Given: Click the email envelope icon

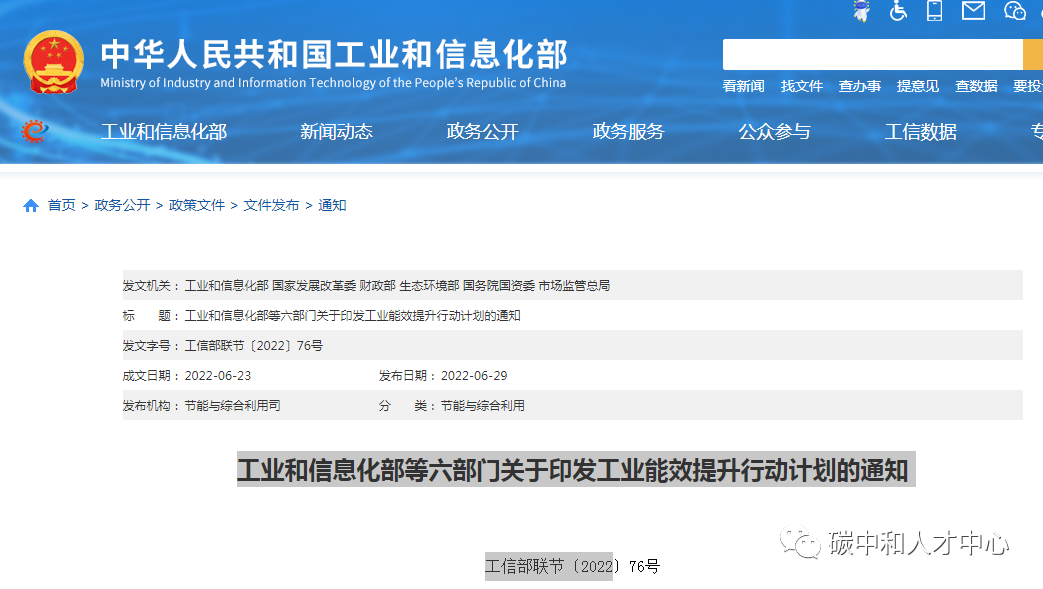Looking at the screenshot, I should coord(972,12).
